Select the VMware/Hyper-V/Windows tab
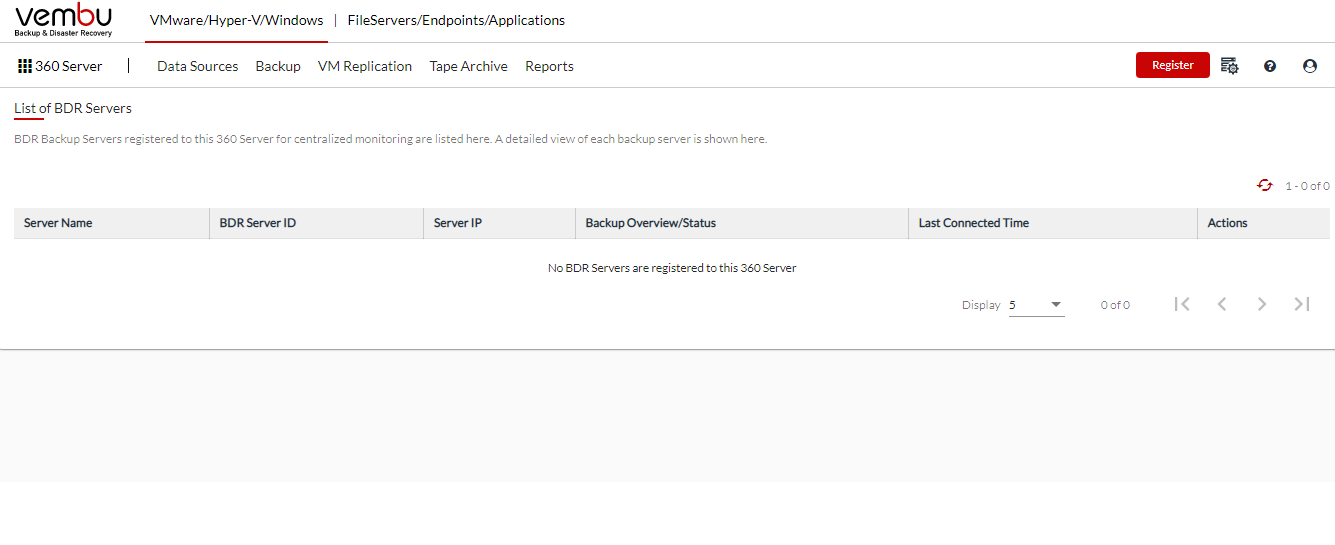1335x545 pixels. pyautogui.click(x=237, y=20)
